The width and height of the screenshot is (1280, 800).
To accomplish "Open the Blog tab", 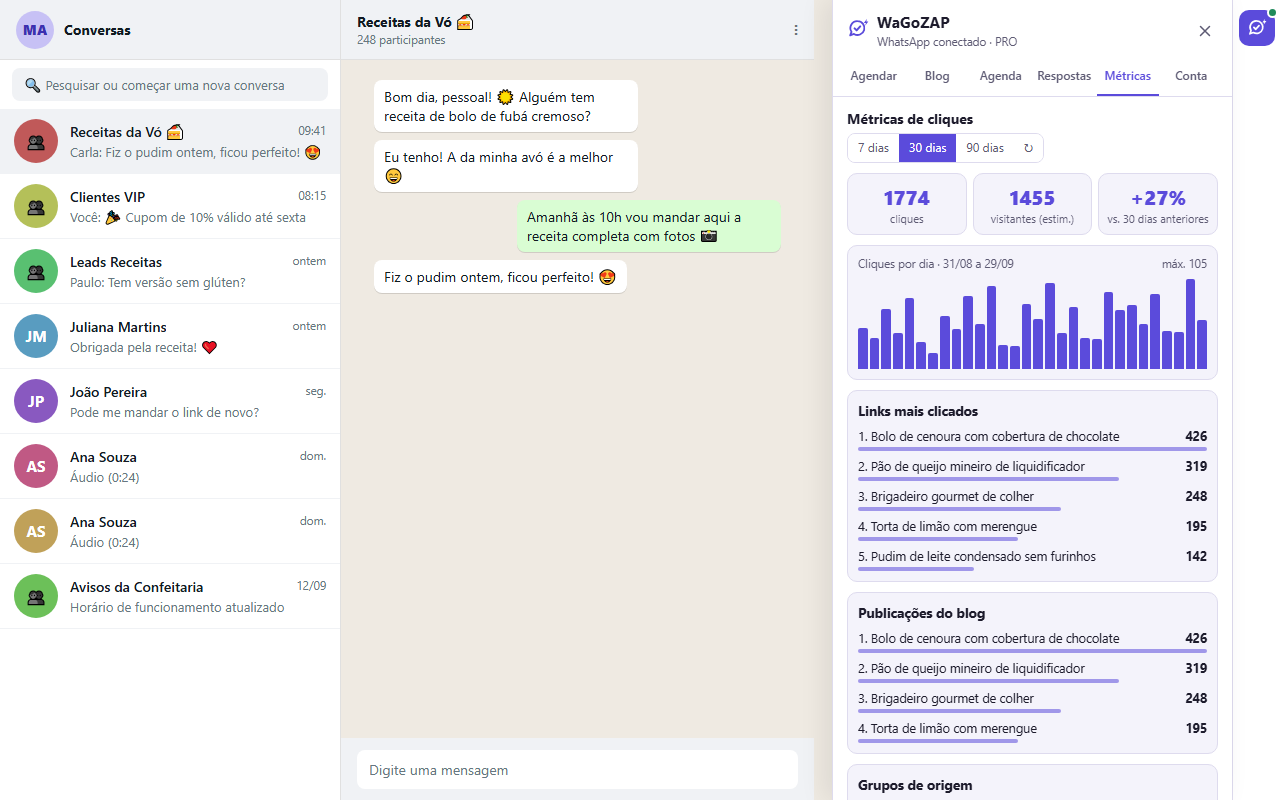I will coord(937,76).
